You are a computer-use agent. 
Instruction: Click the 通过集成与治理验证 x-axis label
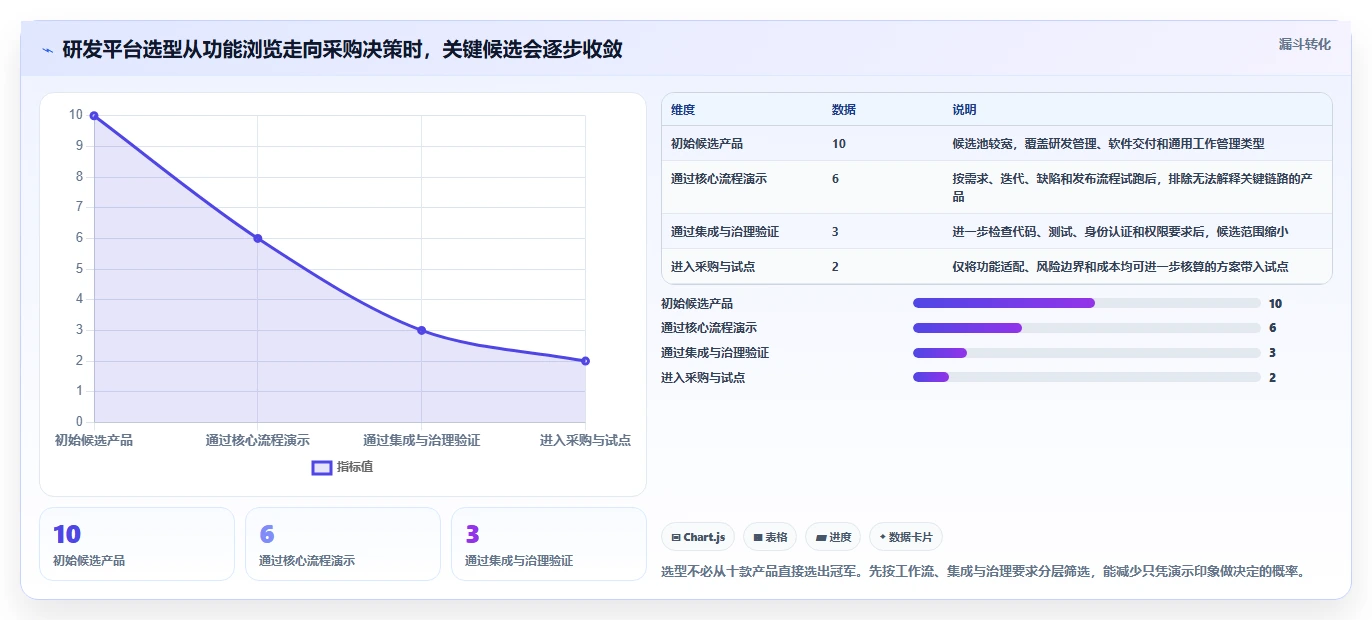click(421, 440)
